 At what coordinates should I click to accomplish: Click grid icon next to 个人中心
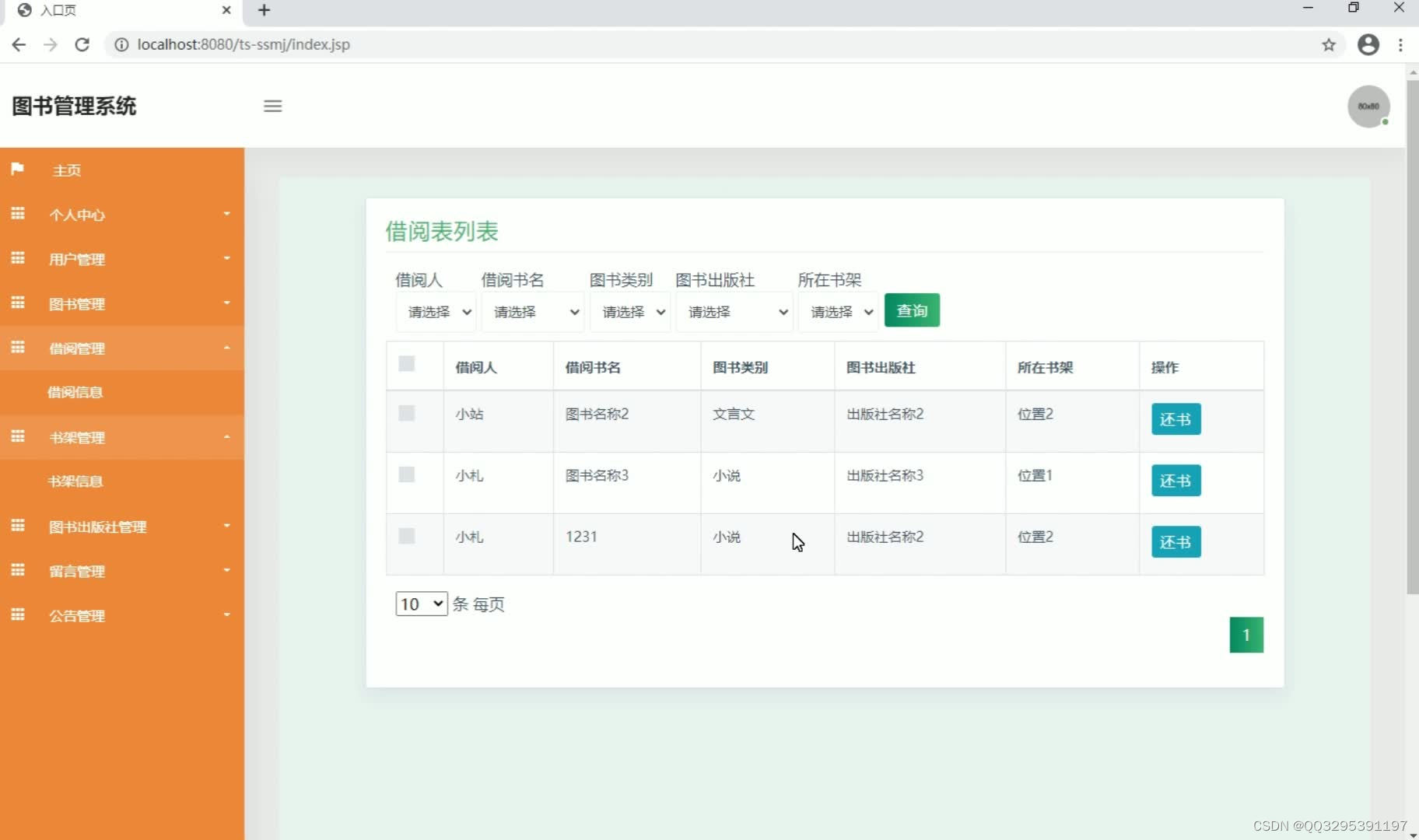[x=18, y=213]
